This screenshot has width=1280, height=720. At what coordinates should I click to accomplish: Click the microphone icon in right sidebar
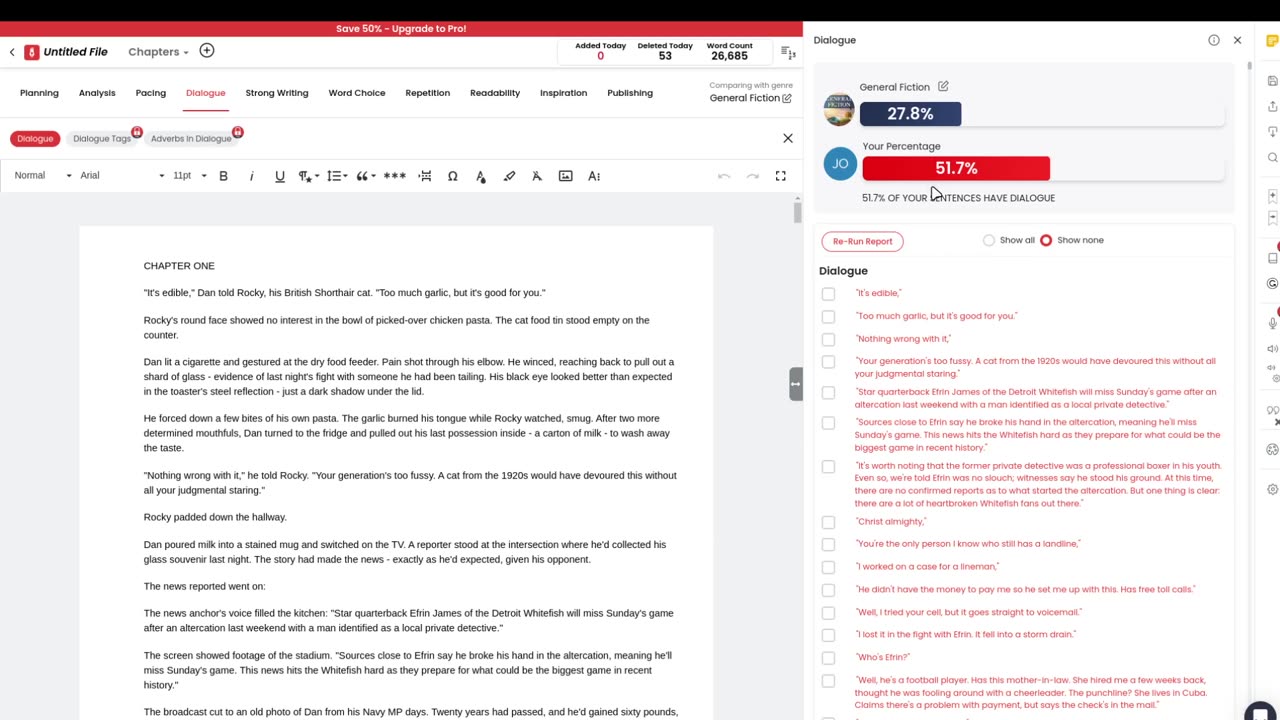(1272, 323)
